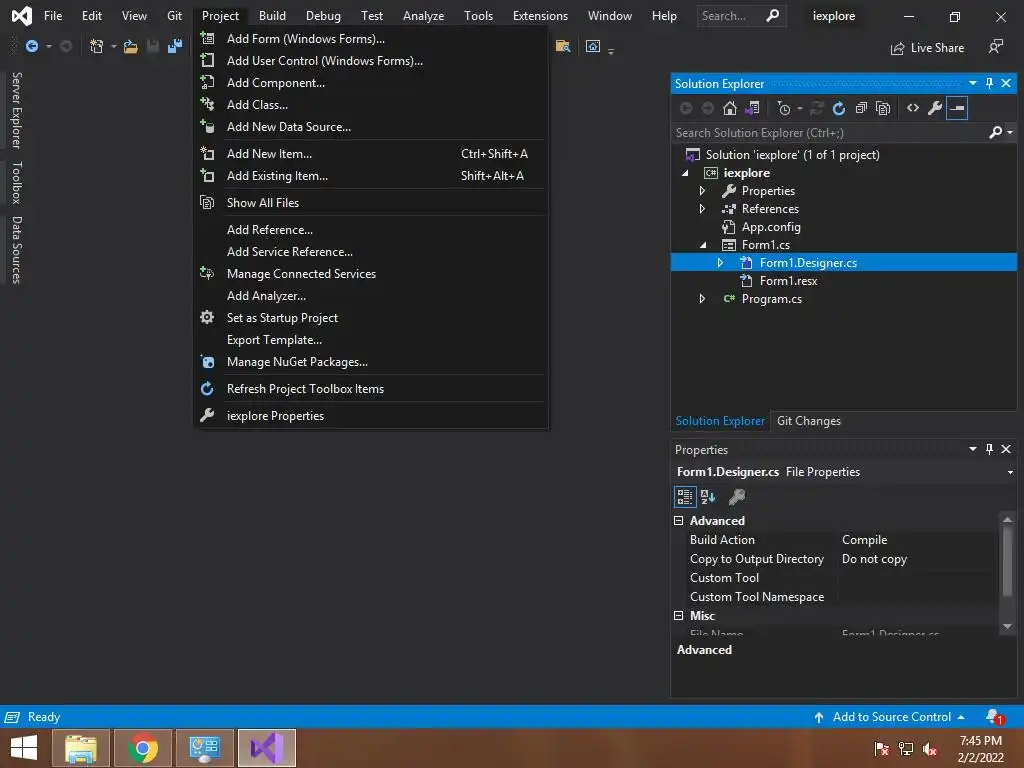Click Show All Files menu entry
Screen dimensions: 1024x768
coord(371,202)
